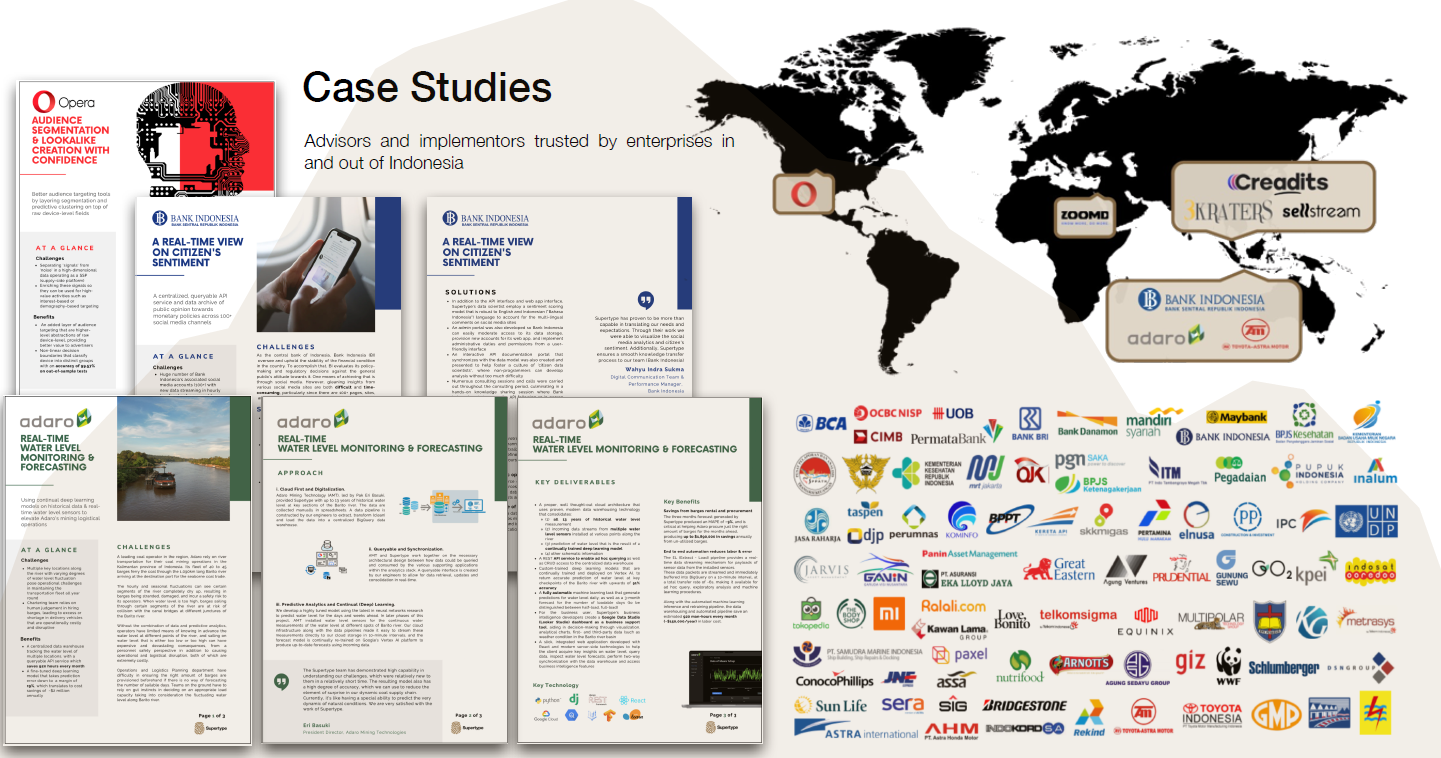Click the UNDP logo
Viewport: 1441px width, 758px height.
[1367, 521]
